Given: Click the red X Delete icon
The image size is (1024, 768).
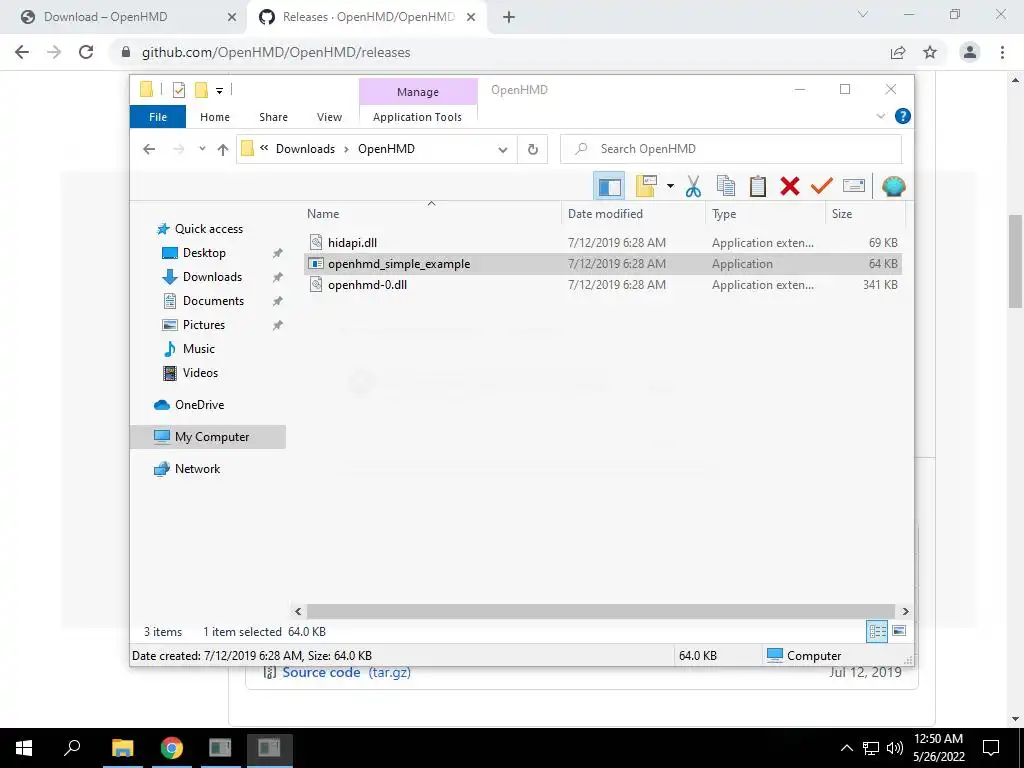Looking at the screenshot, I should click(790, 187).
